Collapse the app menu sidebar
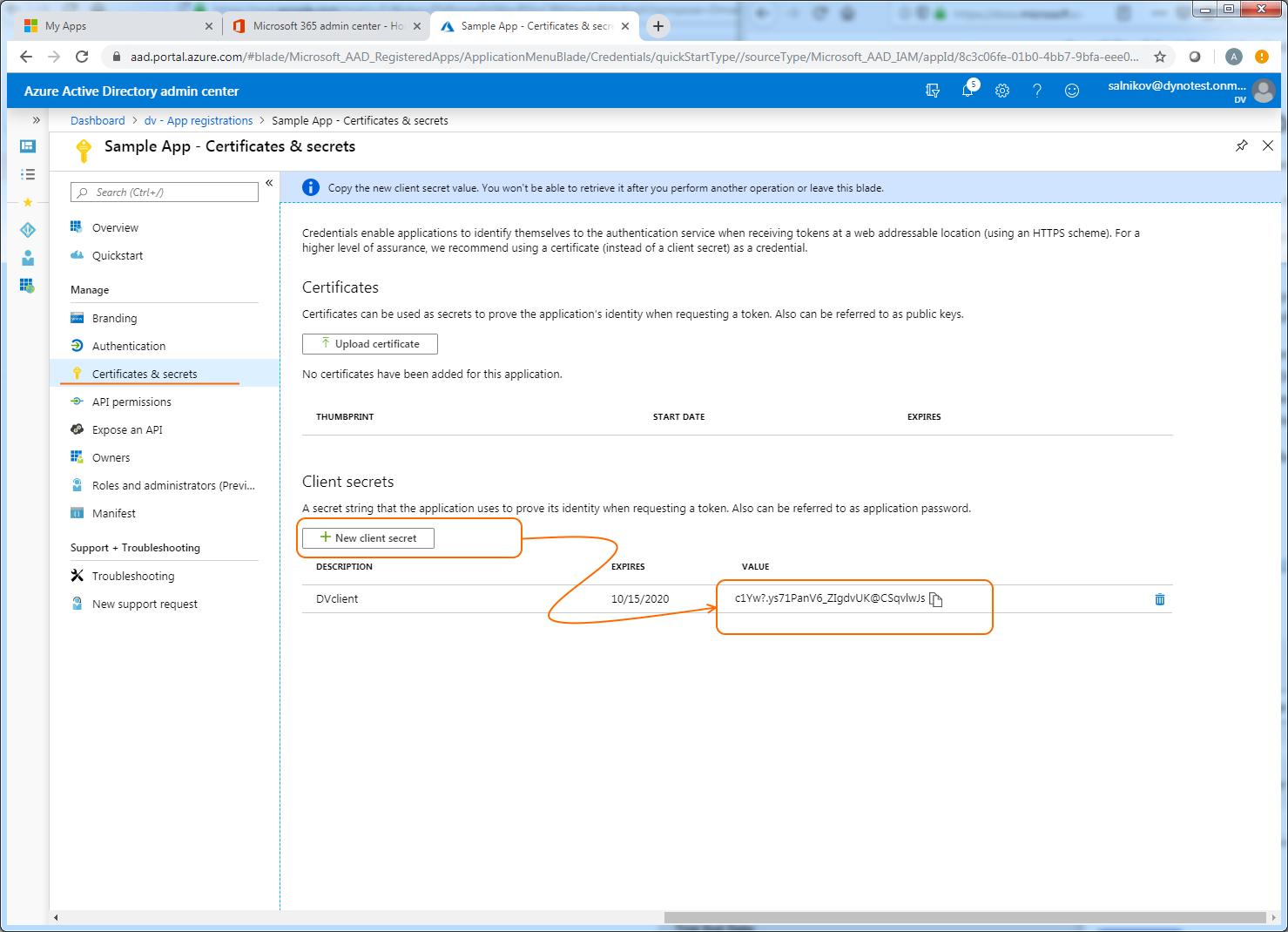 pyautogui.click(x=269, y=183)
